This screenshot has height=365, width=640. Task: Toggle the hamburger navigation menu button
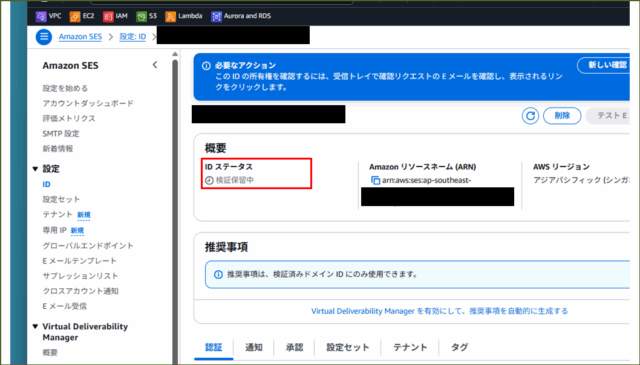coord(44,37)
